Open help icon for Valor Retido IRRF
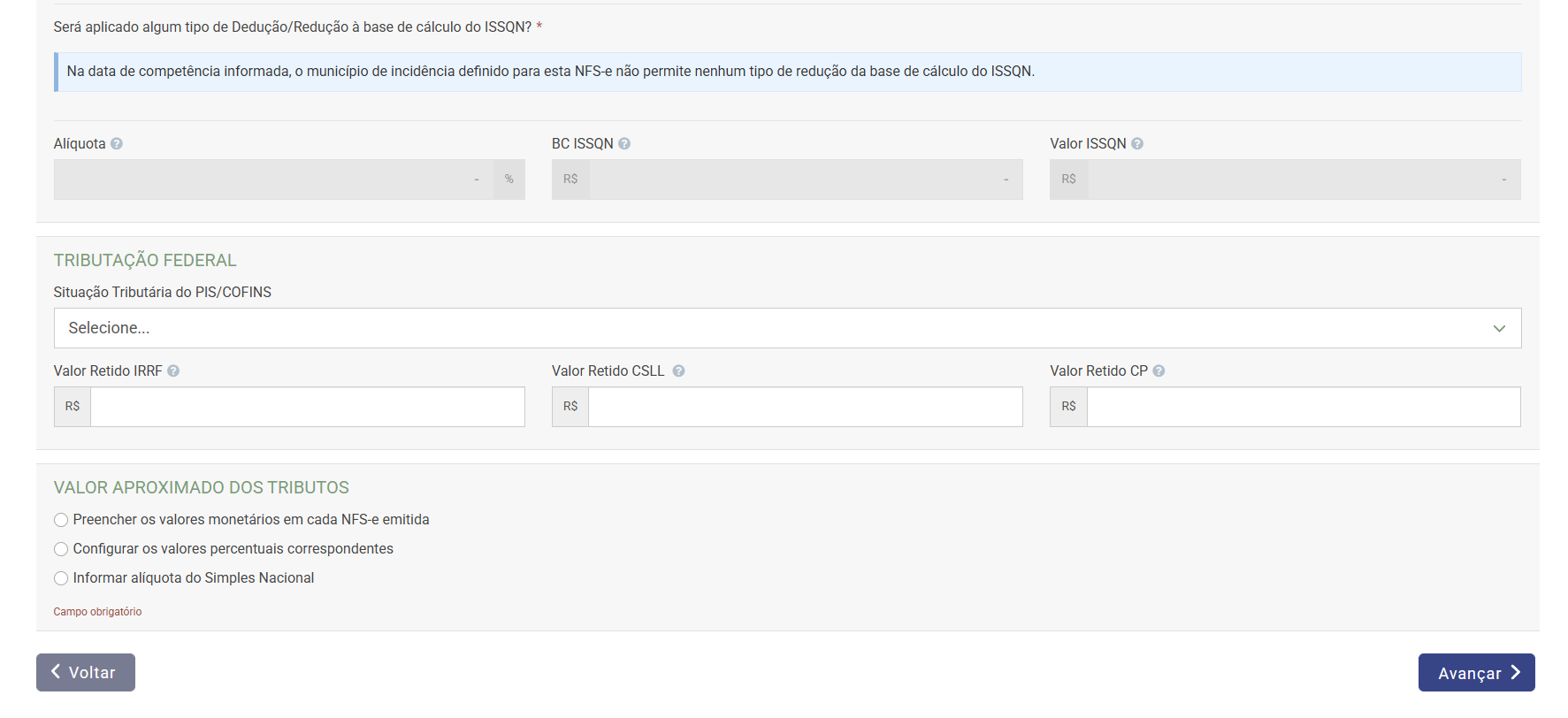 point(173,371)
